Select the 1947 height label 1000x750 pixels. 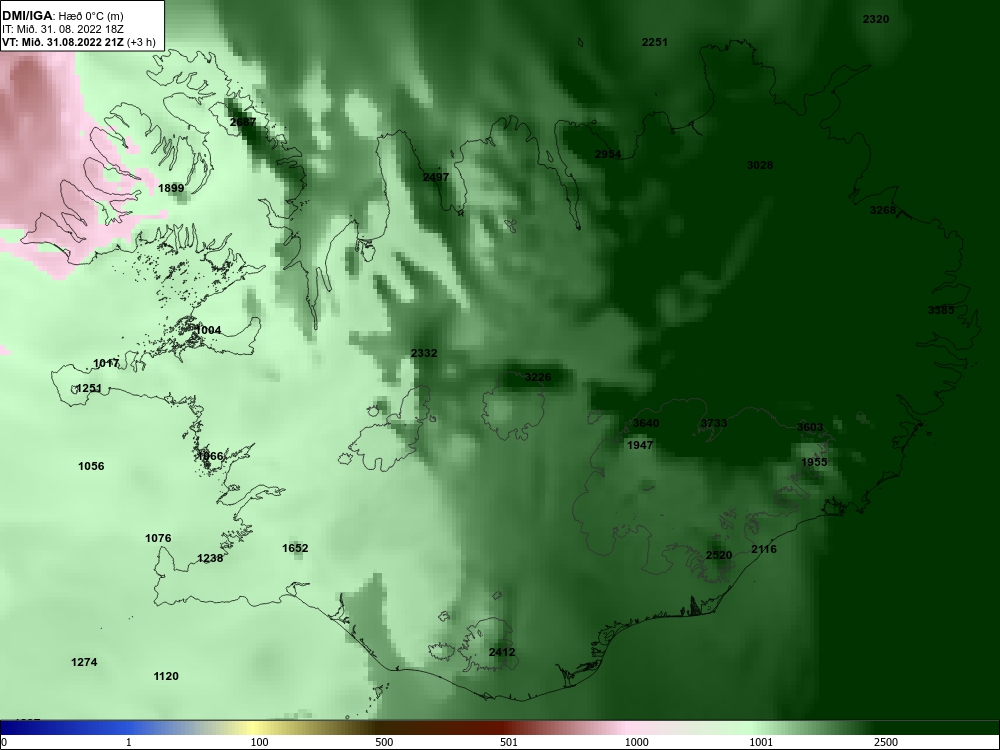[x=640, y=445]
